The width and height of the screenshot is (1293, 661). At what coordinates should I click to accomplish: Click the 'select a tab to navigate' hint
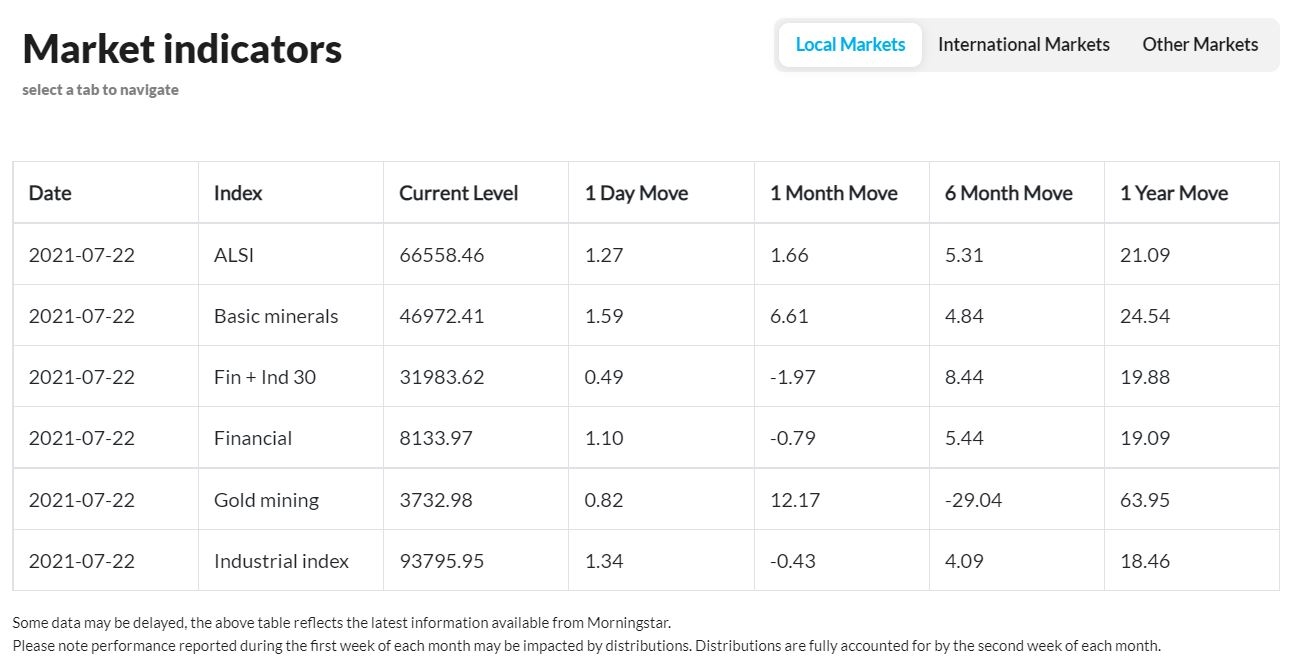click(100, 90)
